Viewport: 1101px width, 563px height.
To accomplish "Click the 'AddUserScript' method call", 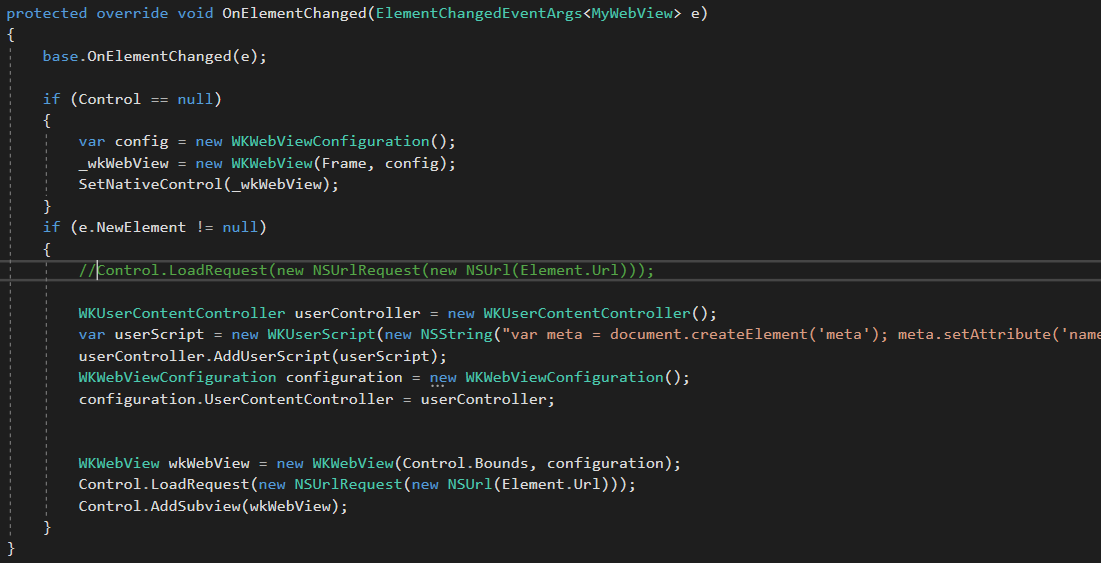I will pyautogui.click(x=271, y=356).
